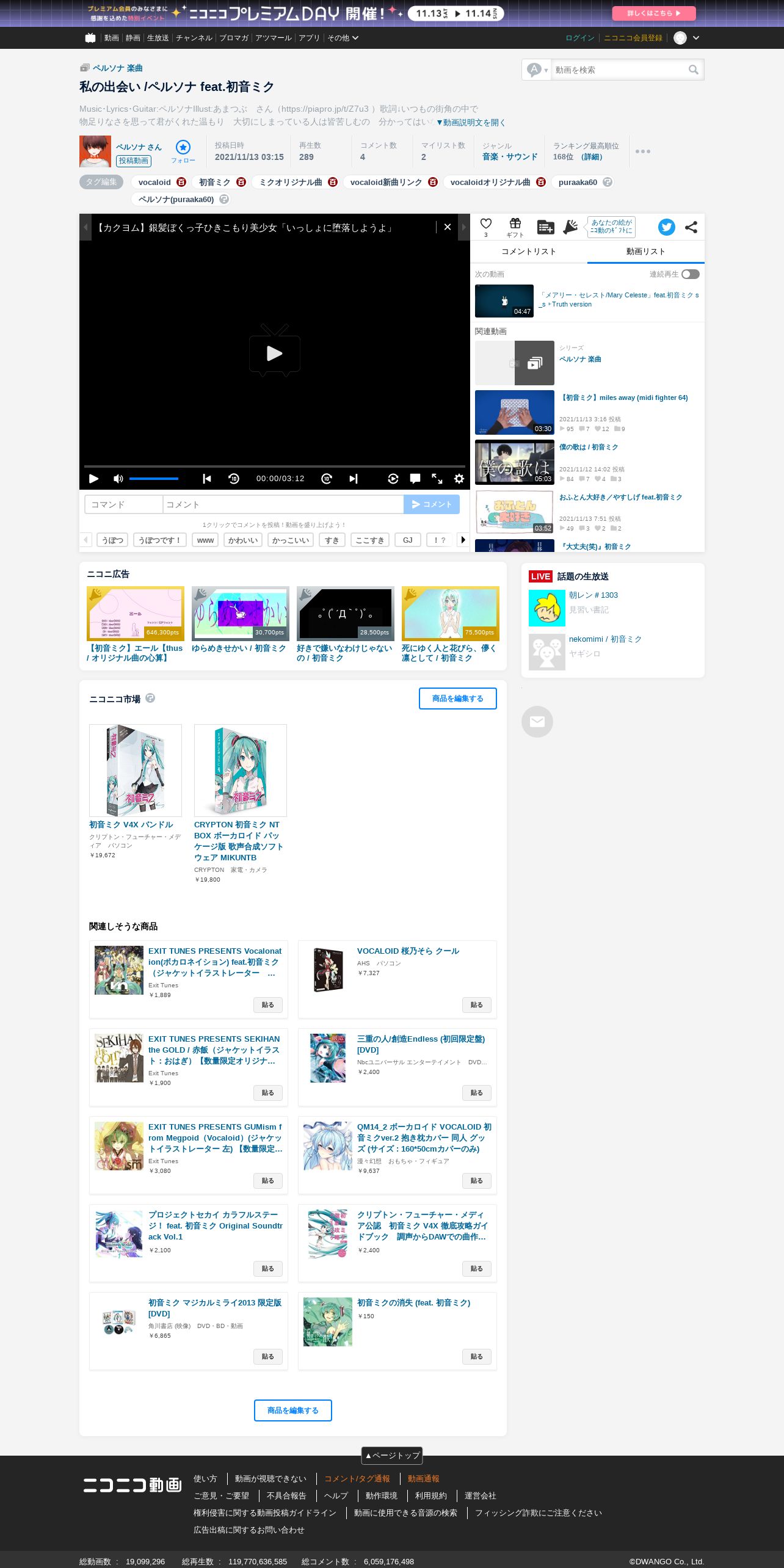This screenshot has height=1568, width=784.
Task: Forward 10 seconds
Action: pos(327,479)
